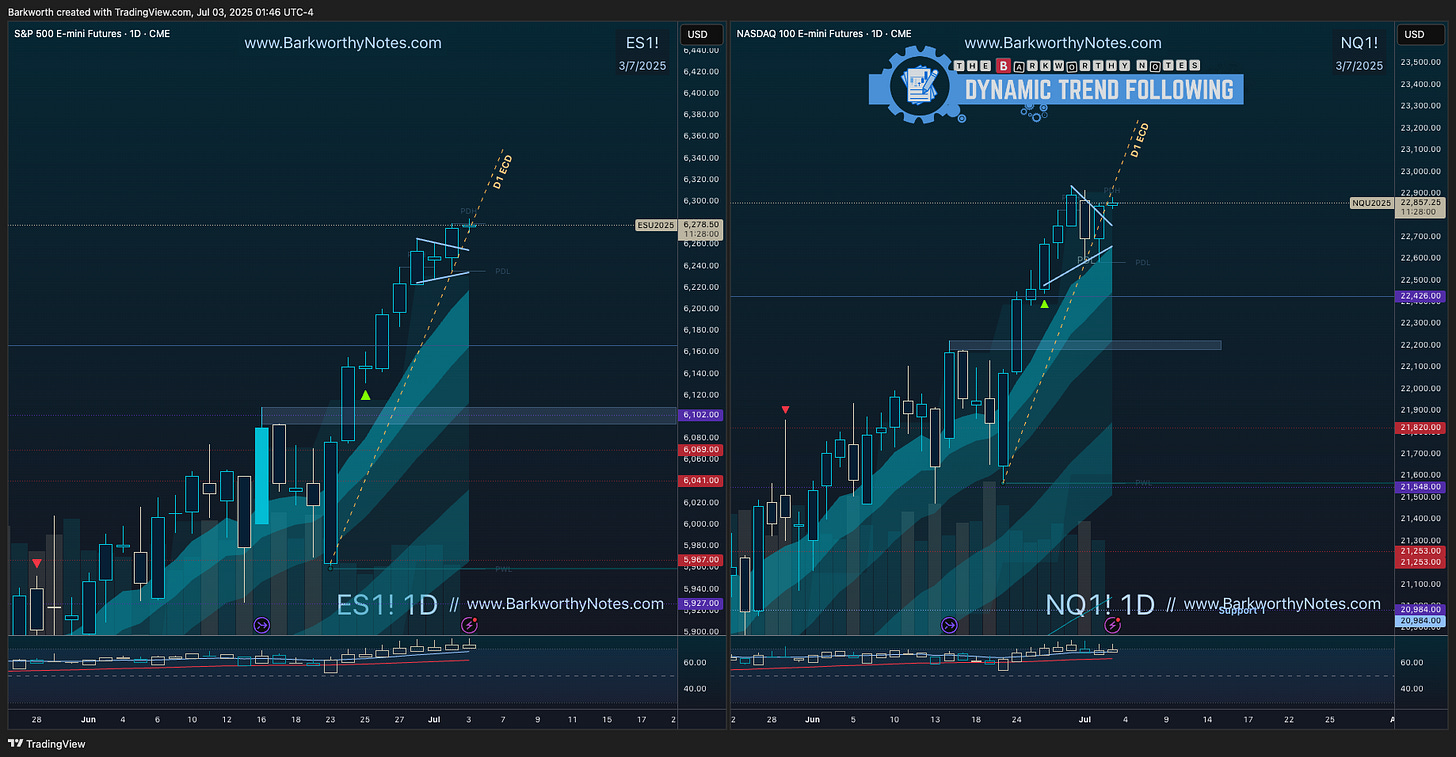Click the lightning event icon on ES1! chart
Screen dimensions: 1456x757
[x=468, y=625]
